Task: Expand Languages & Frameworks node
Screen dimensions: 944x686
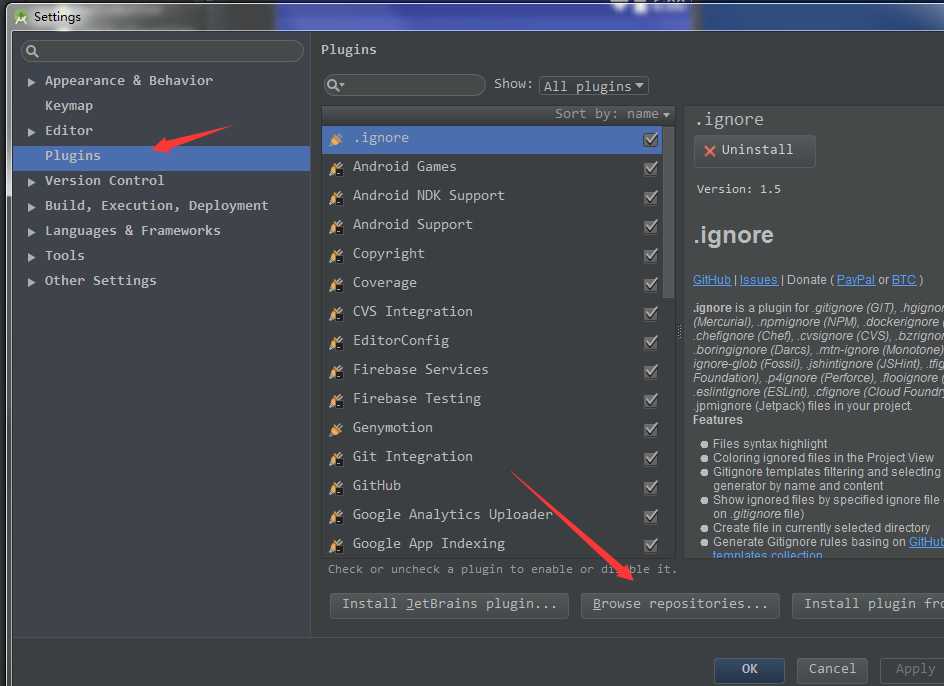Action: [31, 232]
